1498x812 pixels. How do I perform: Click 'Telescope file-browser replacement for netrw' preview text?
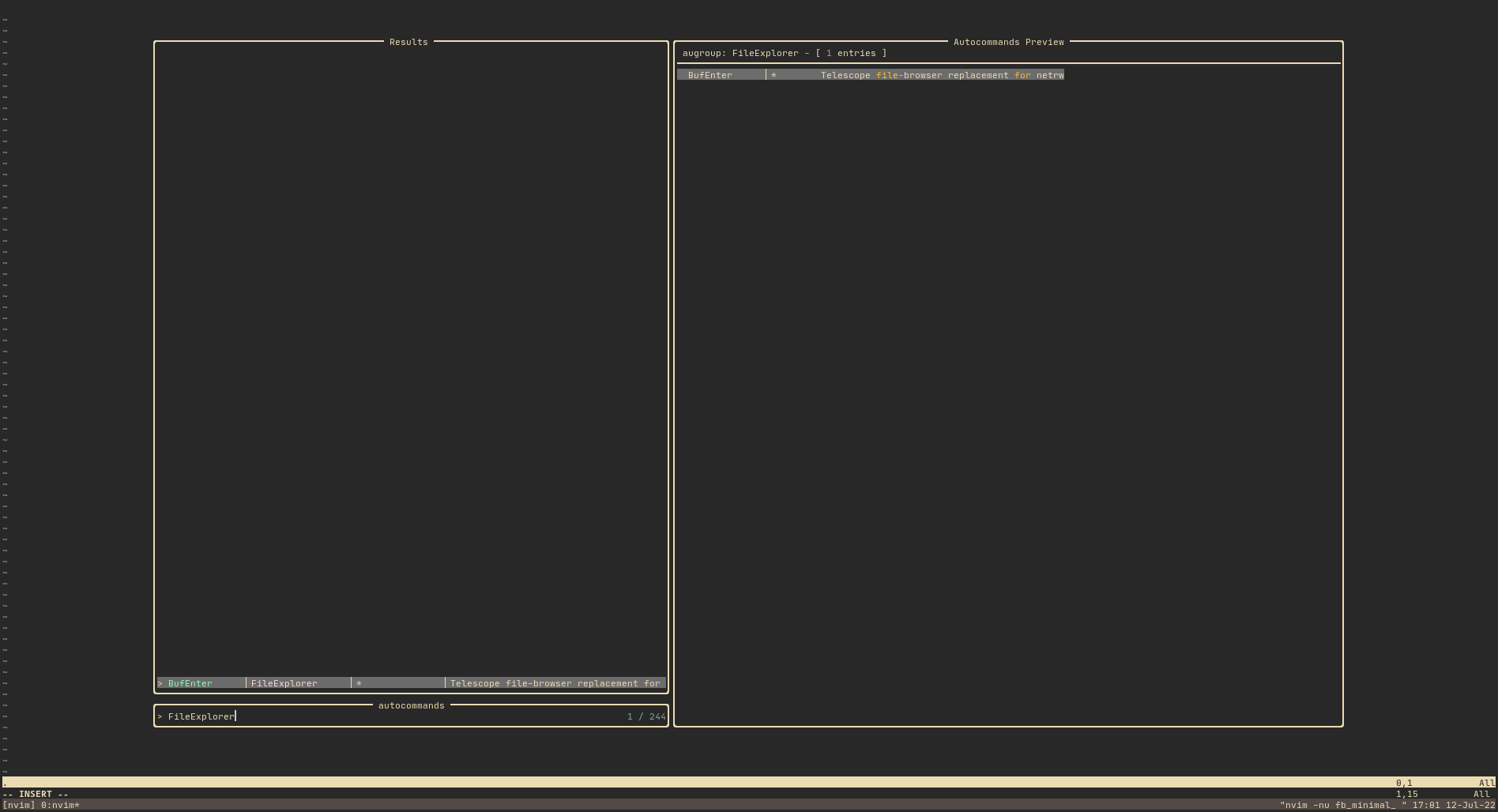point(942,75)
